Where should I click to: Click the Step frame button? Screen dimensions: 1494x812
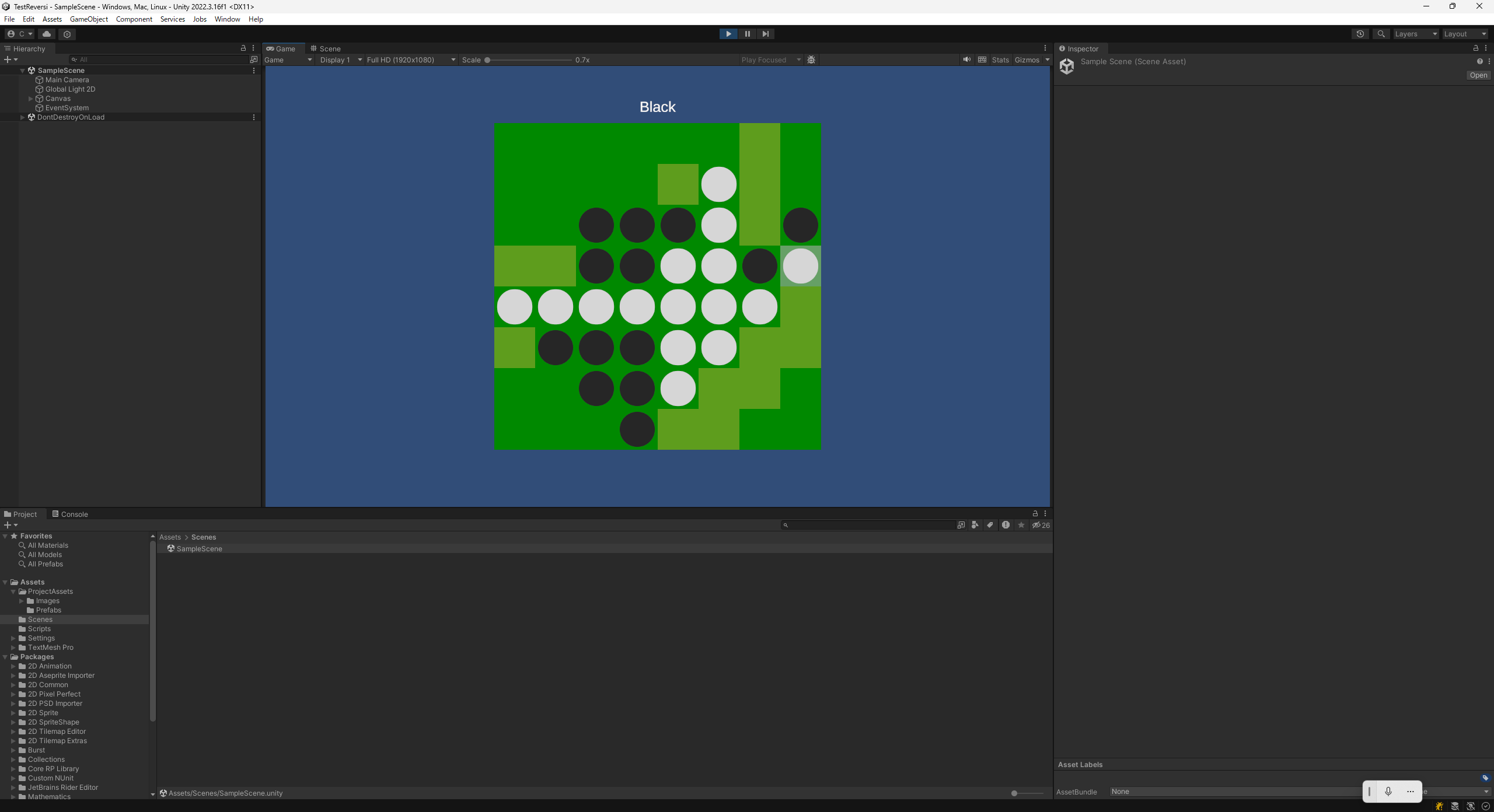(x=766, y=34)
